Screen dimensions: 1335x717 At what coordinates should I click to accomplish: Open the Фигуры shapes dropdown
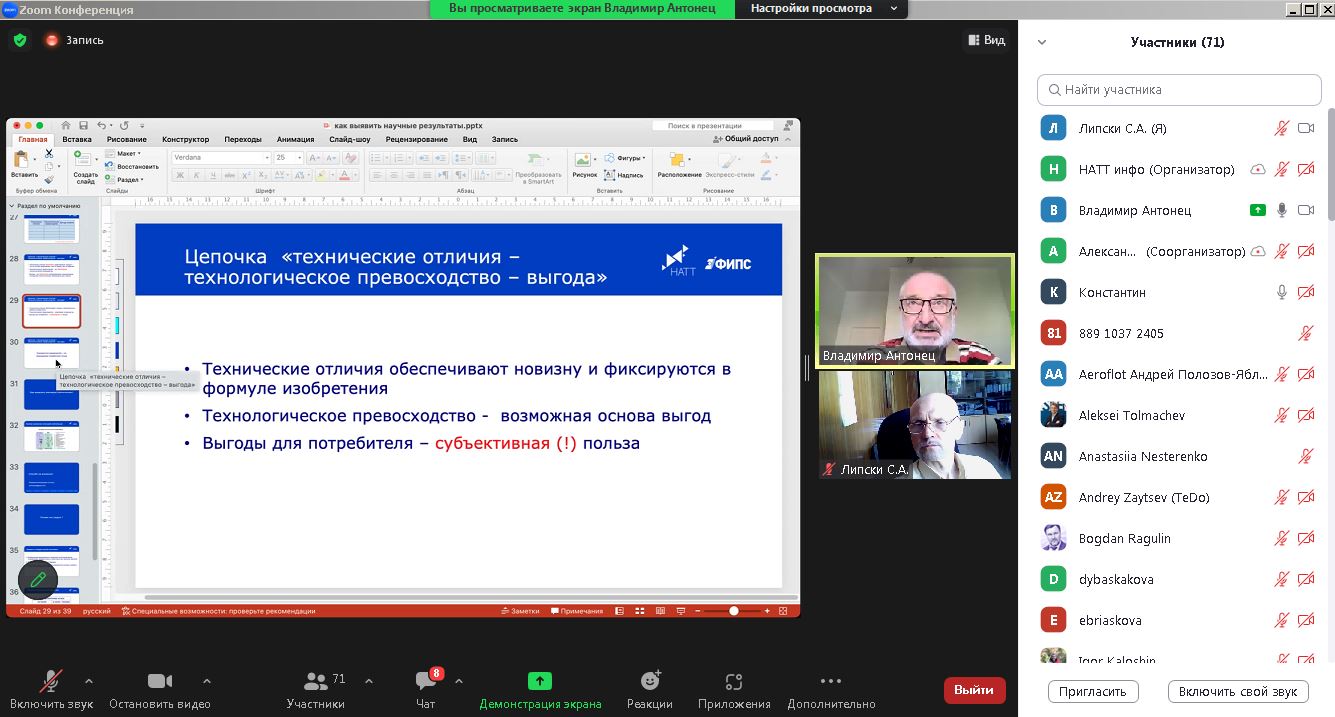pyautogui.click(x=625, y=158)
